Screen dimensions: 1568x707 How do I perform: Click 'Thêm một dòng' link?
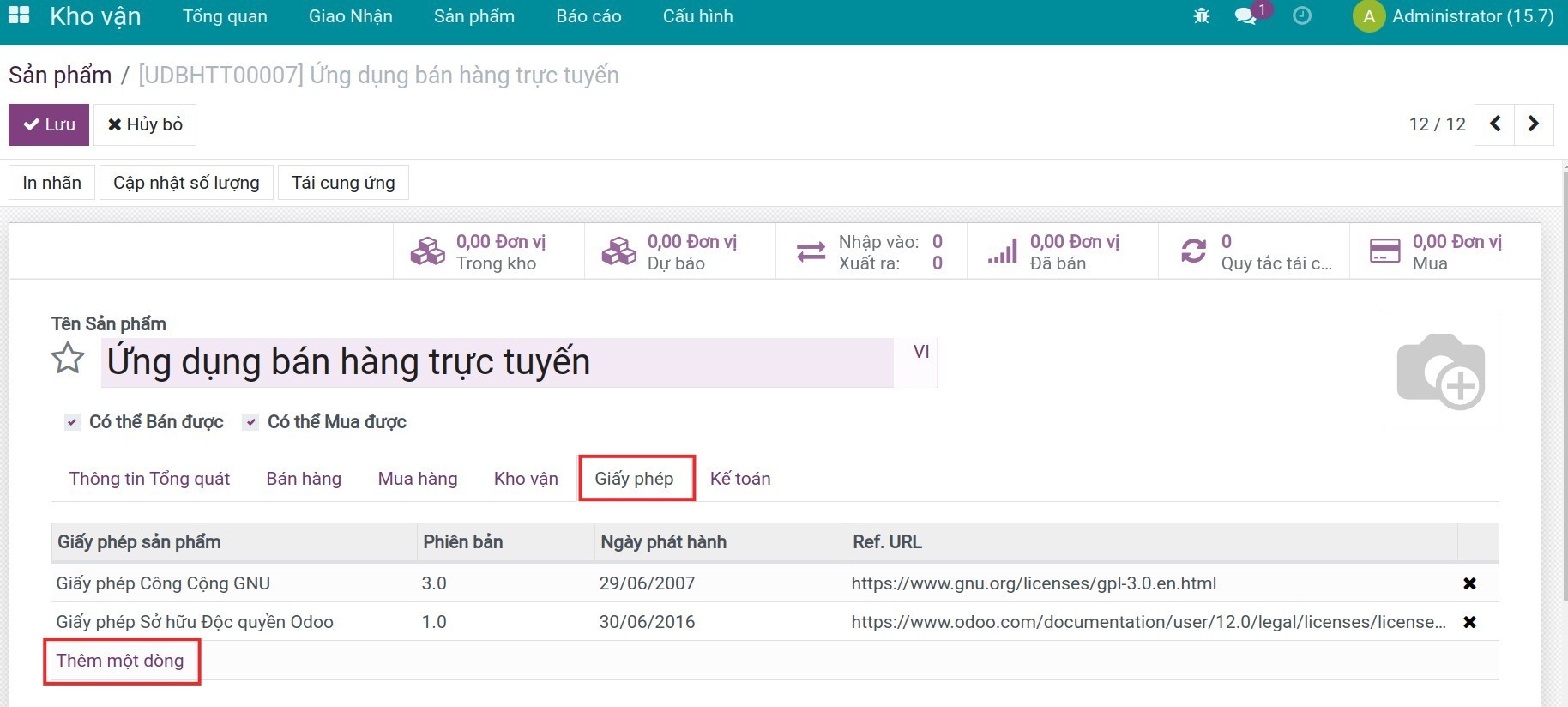(x=120, y=661)
